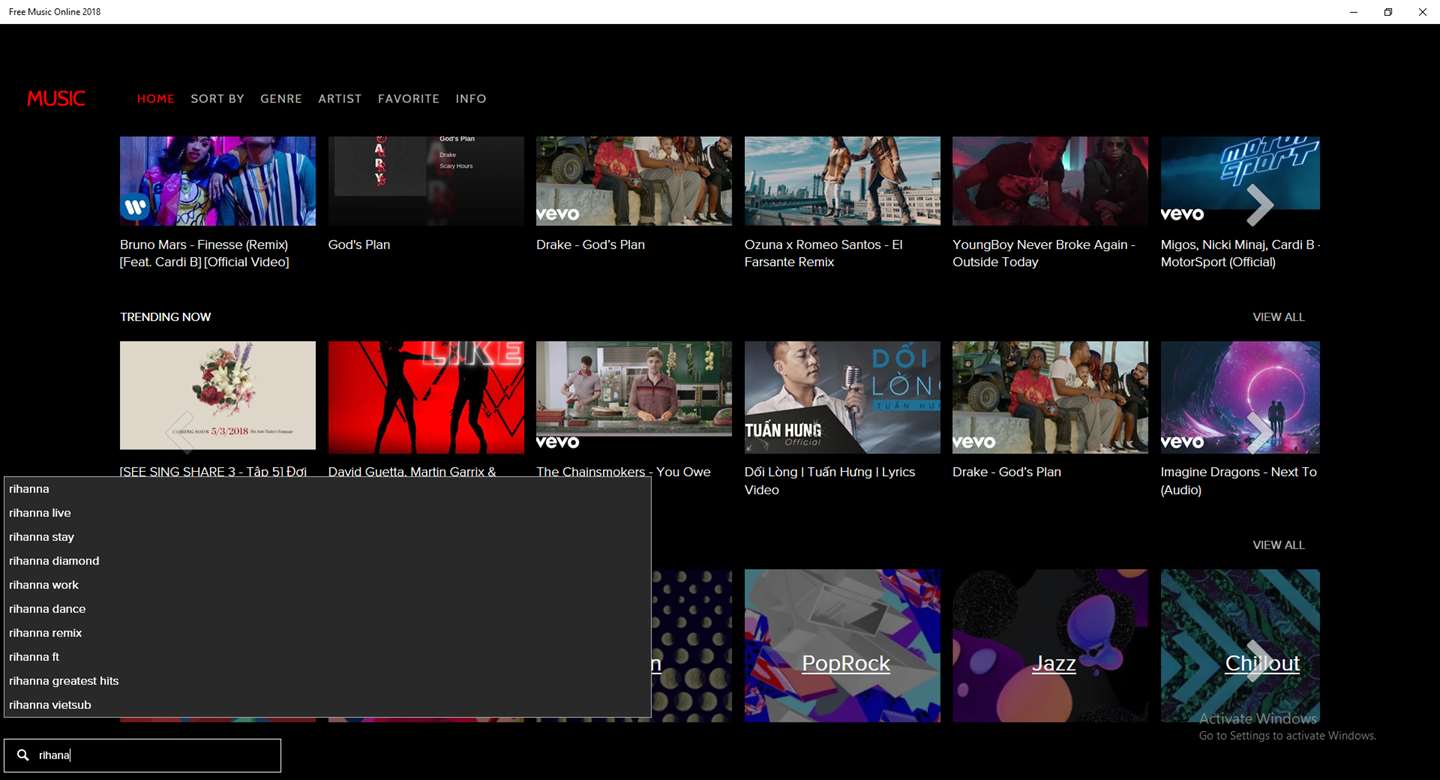Image resolution: width=1440 pixels, height=780 pixels.
Task: Open the Tuấn Hưng Dối Lòng thumbnail
Action: pos(842,398)
